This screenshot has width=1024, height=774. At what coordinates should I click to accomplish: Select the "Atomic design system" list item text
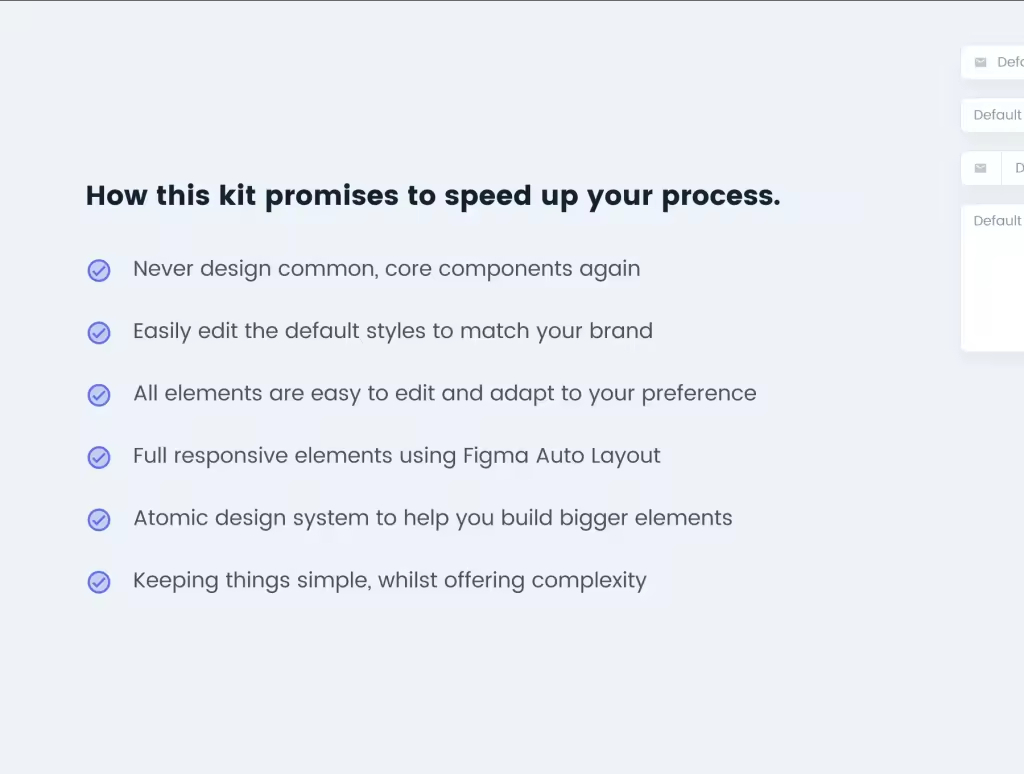point(432,518)
